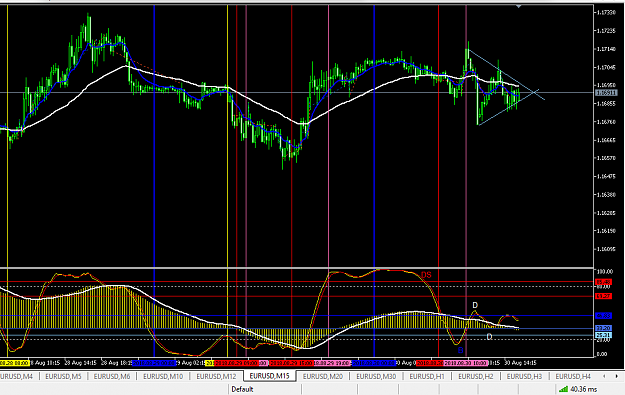The image size is (625, 395).
Task: Select triangle pattern apex where trendlines cross
Action: coord(534,93)
